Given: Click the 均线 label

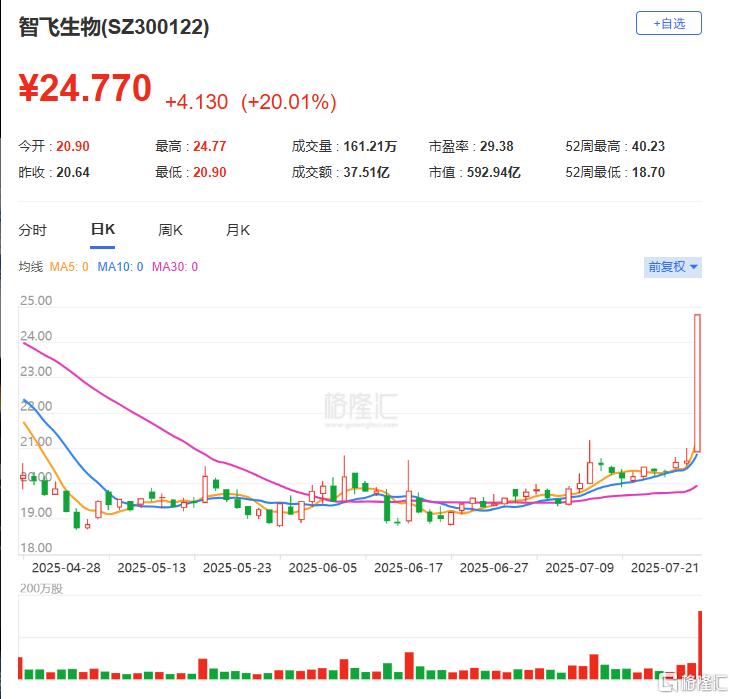Looking at the screenshot, I should (31, 267).
